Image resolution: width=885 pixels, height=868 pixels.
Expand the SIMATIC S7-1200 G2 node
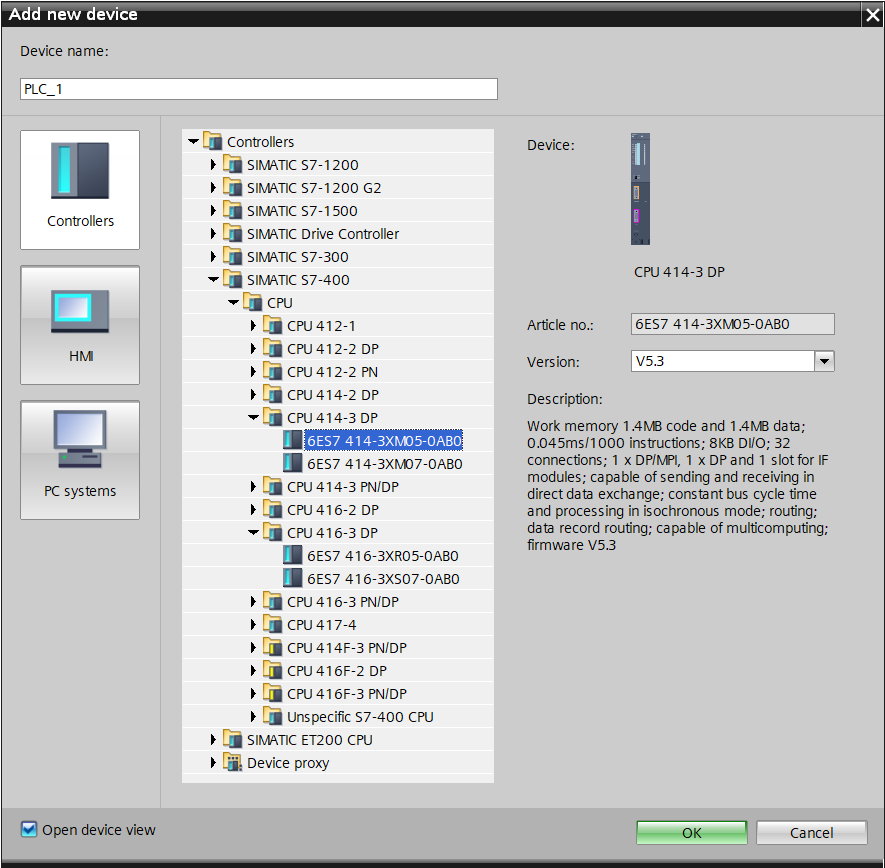213,187
